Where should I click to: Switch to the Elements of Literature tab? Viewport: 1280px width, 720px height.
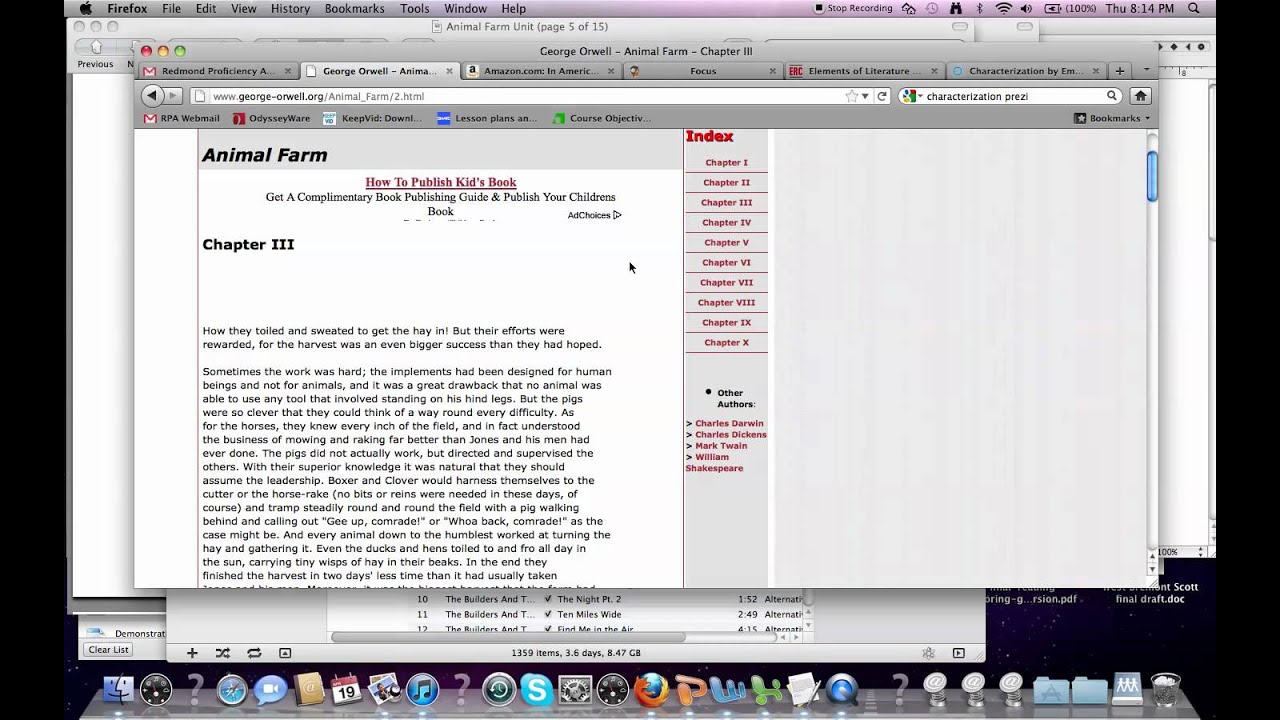(863, 71)
